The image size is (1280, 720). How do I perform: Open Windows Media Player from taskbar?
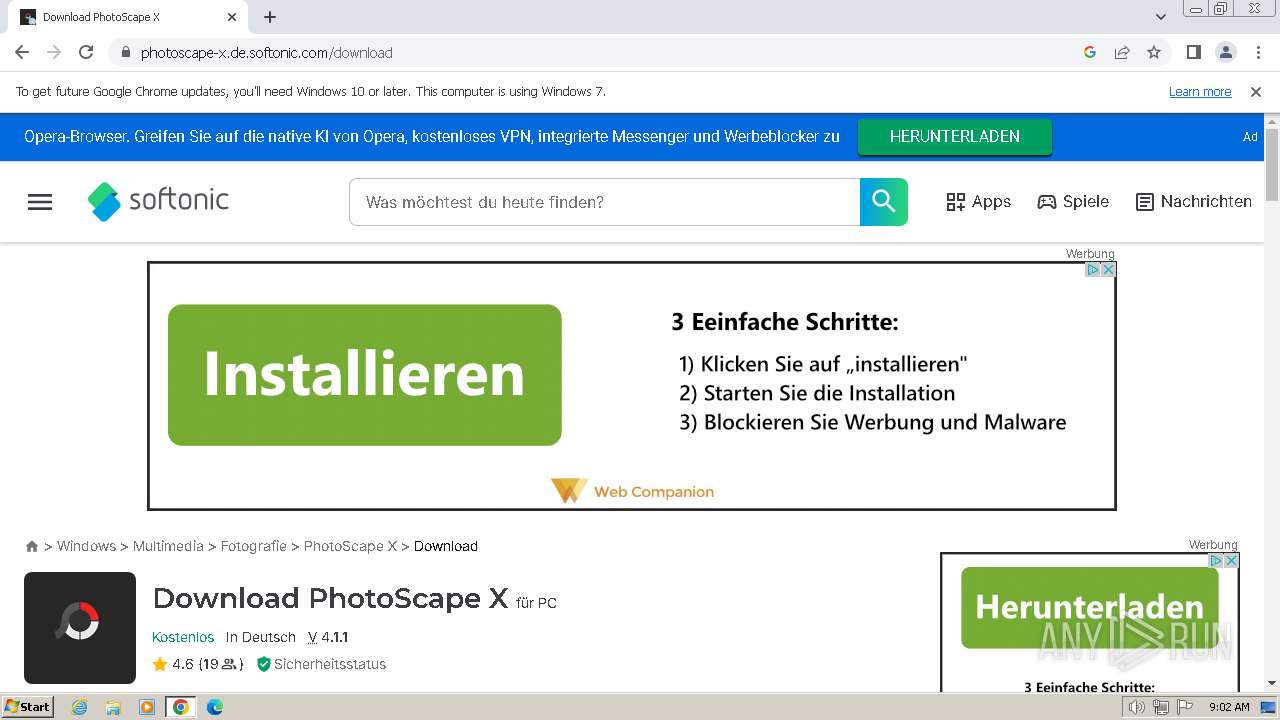(x=147, y=707)
